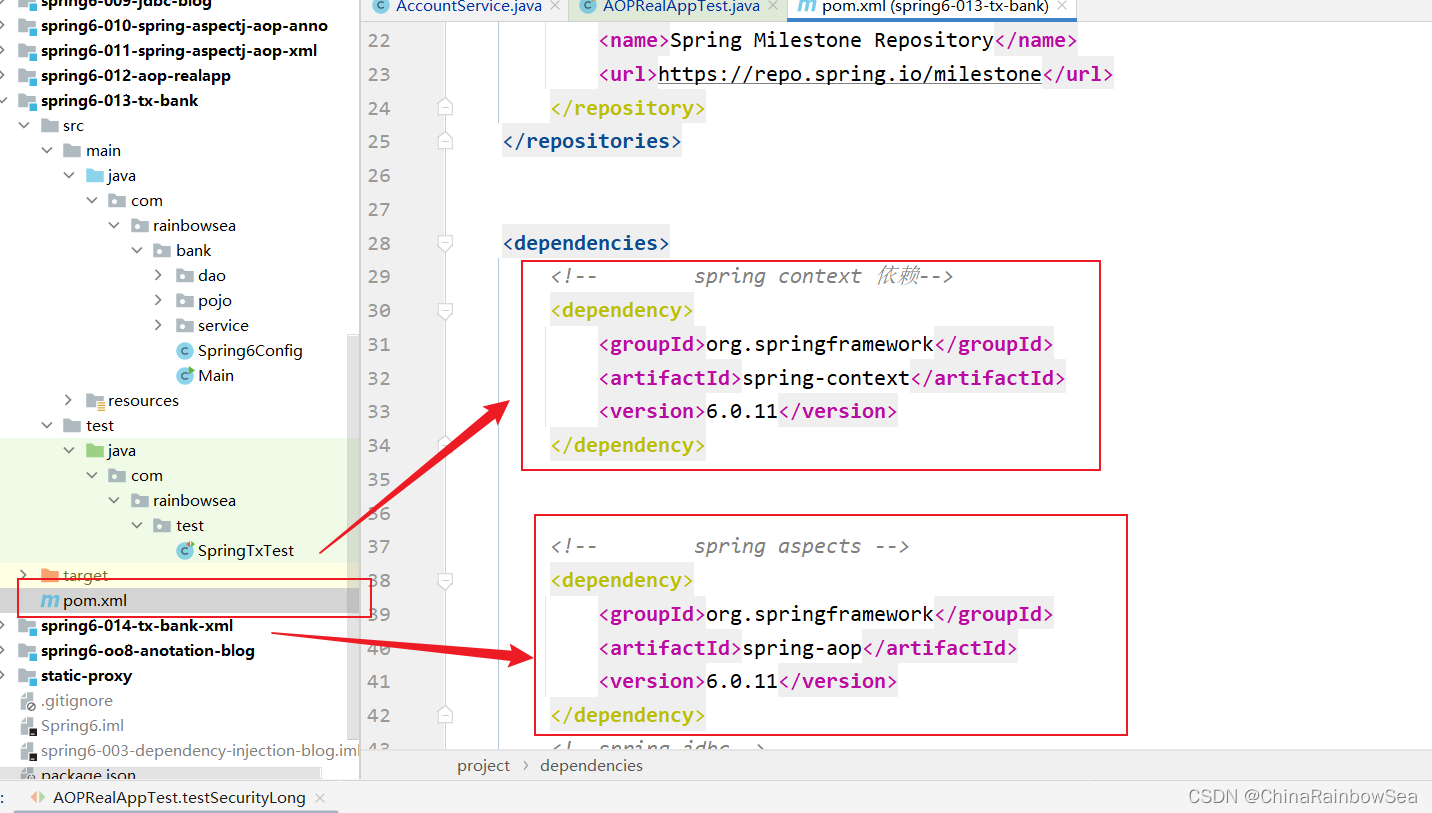Select Main class in the project tree
The width and height of the screenshot is (1432, 813).
click(x=216, y=375)
